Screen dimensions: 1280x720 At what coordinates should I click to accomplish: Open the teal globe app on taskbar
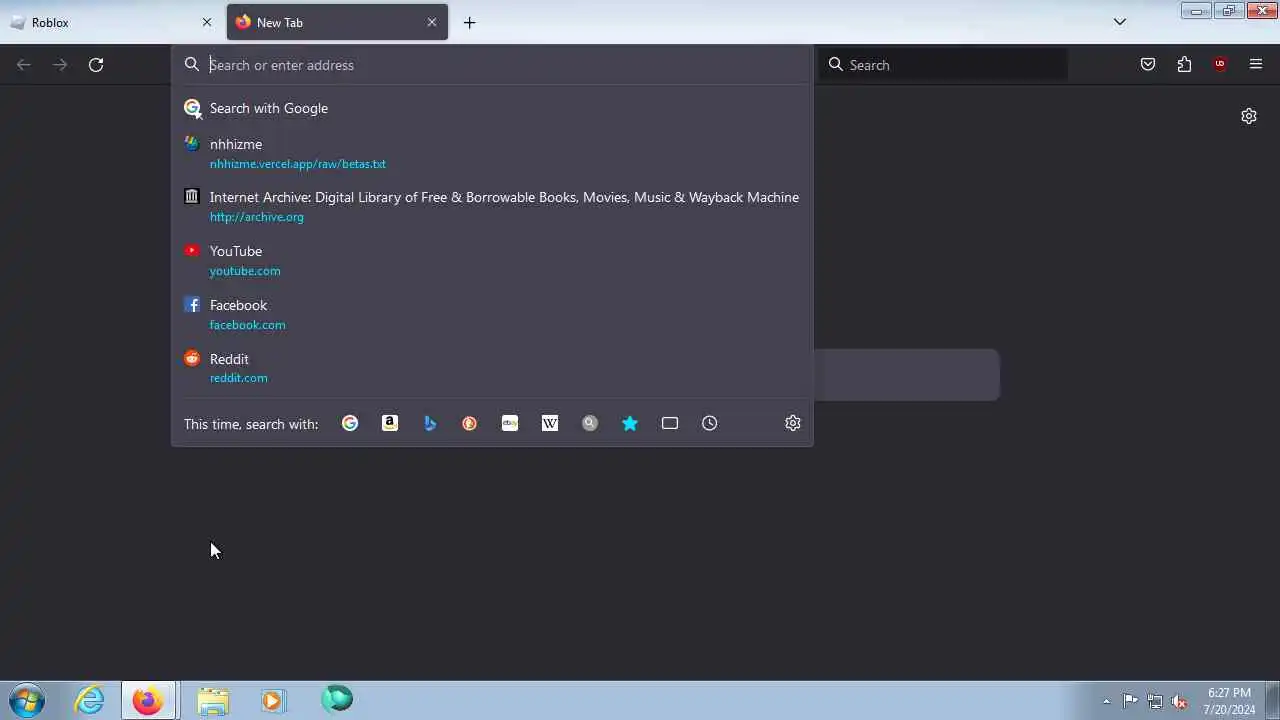(x=336, y=699)
